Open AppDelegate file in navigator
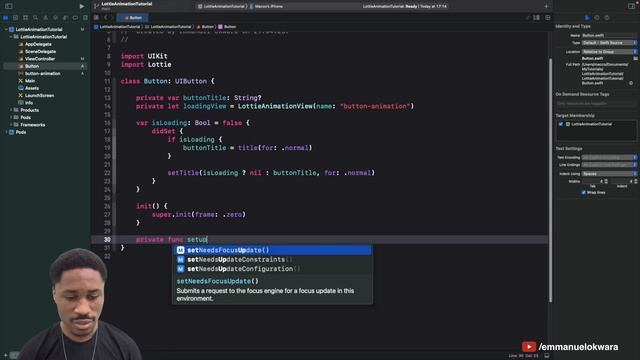The height and width of the screenshot is (360, 640). [38, 44]
